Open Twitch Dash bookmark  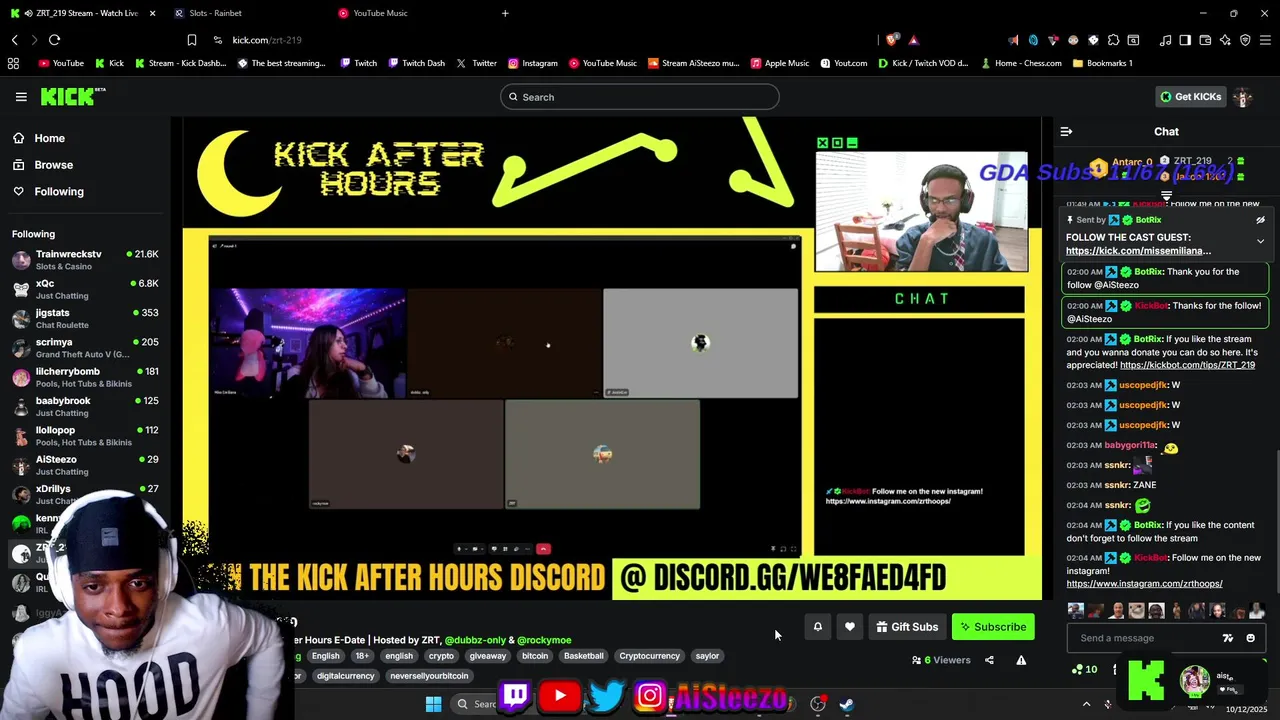(416, 63)
